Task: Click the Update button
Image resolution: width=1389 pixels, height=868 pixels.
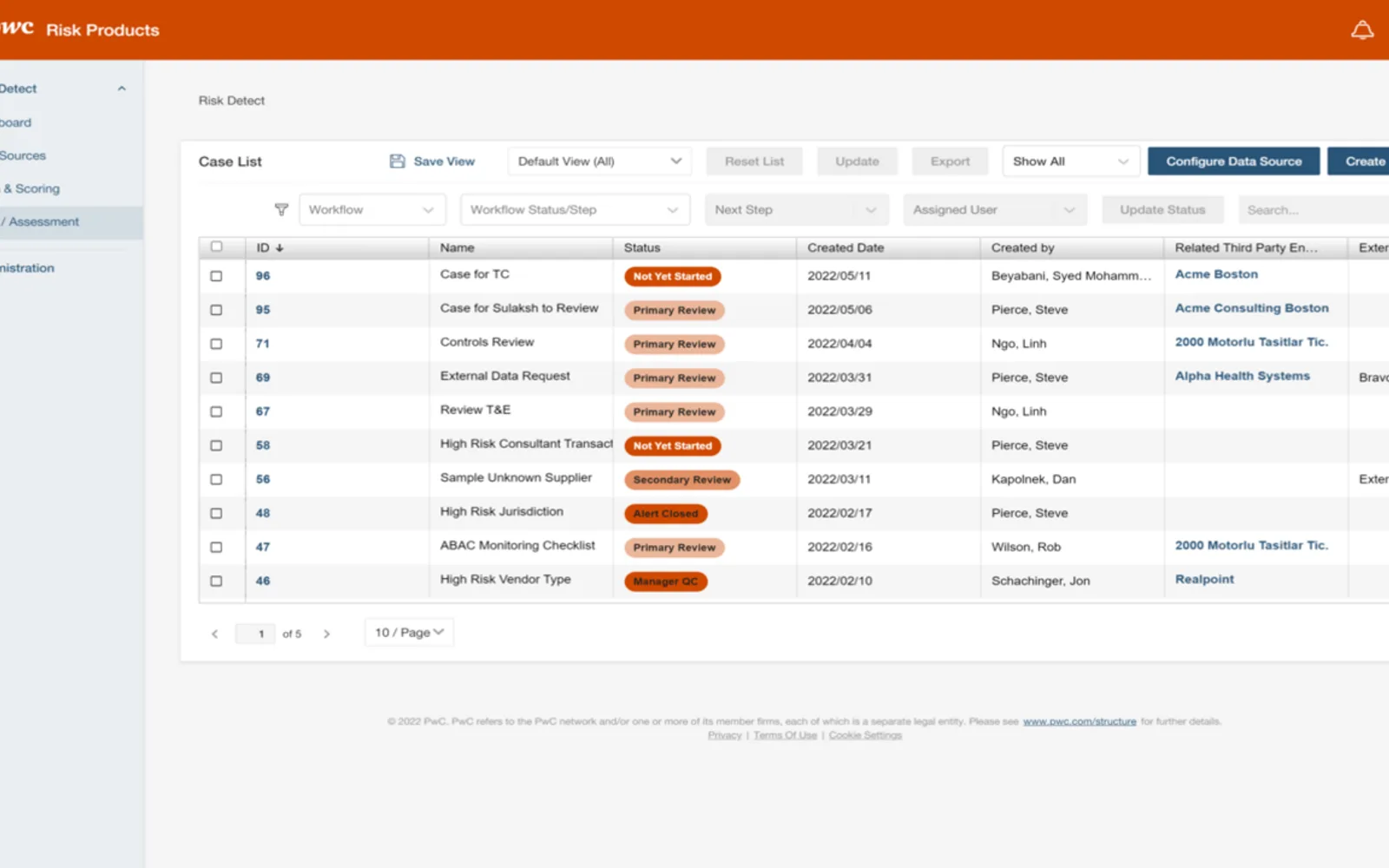Action: coord(857,161)
